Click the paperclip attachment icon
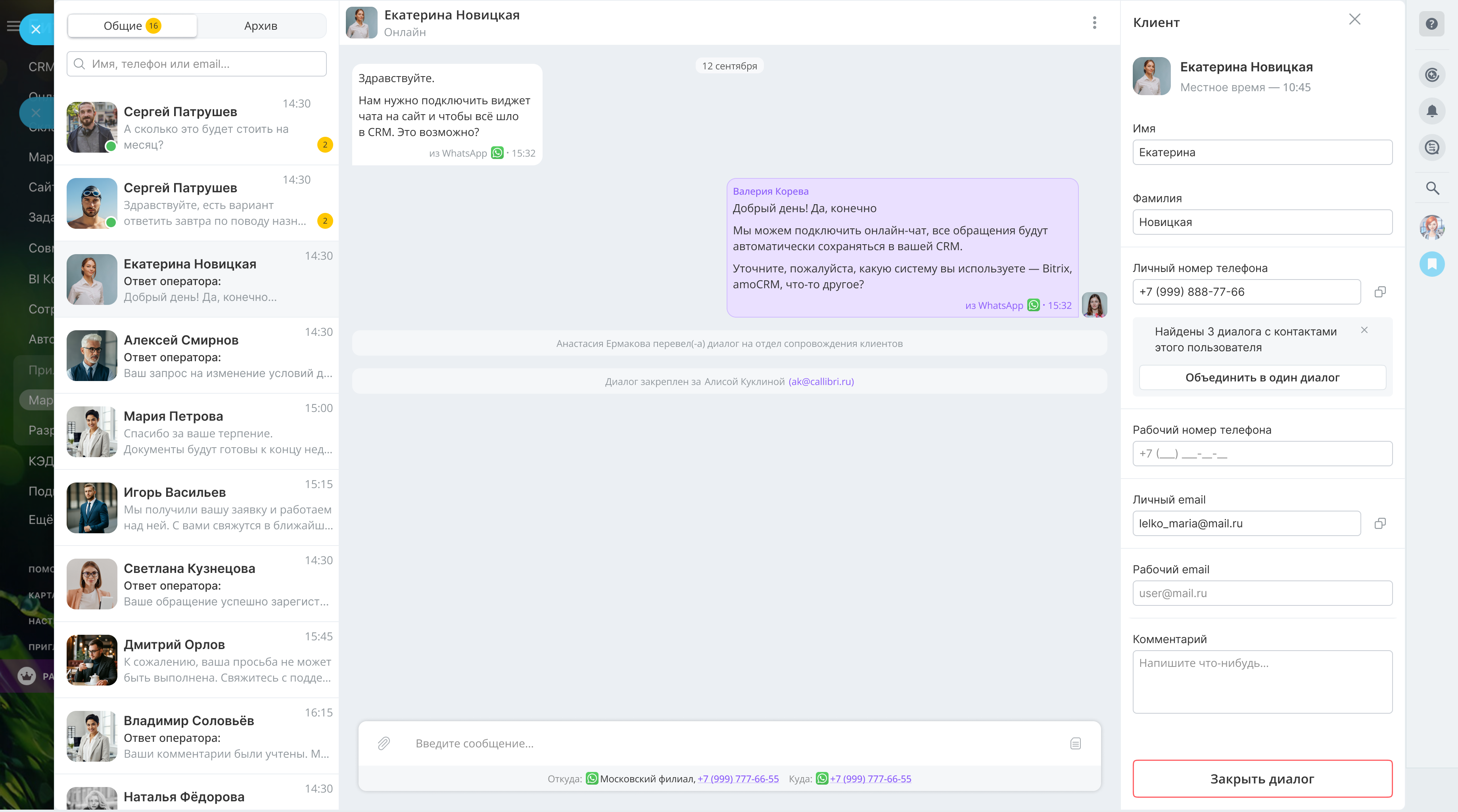This screenshot has height=812, width=1458. (384, 743)
